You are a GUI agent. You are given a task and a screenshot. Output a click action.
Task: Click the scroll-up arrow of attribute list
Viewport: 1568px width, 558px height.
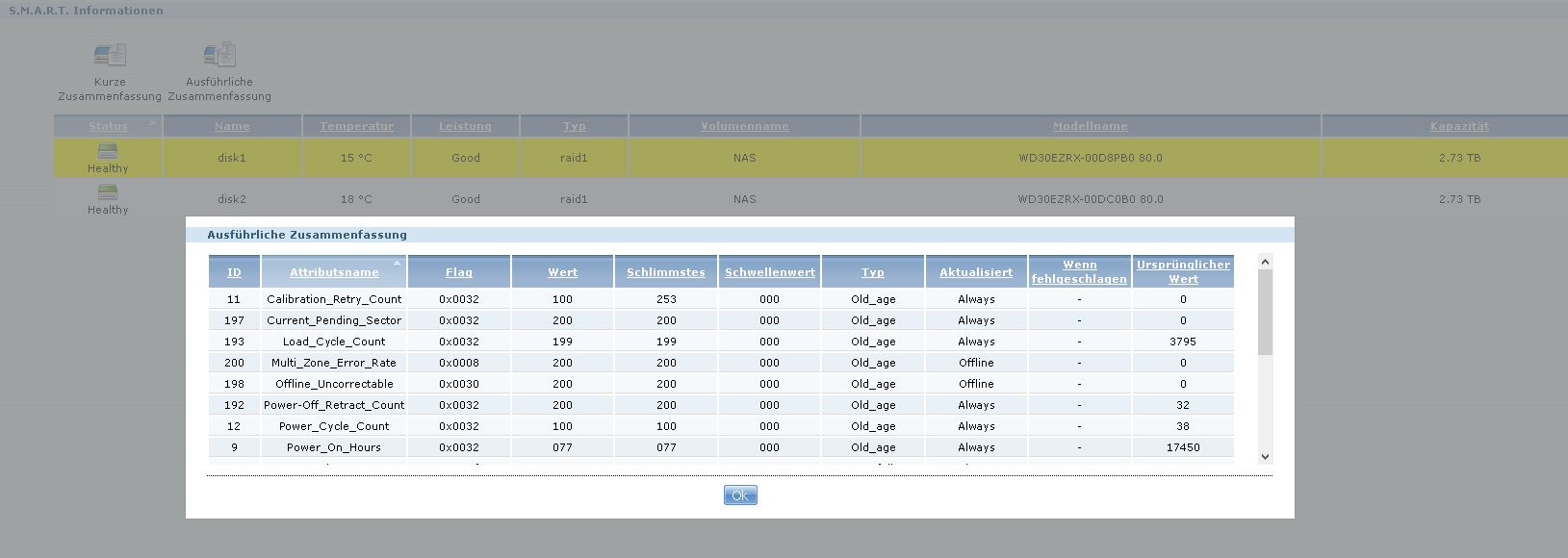1265,262
